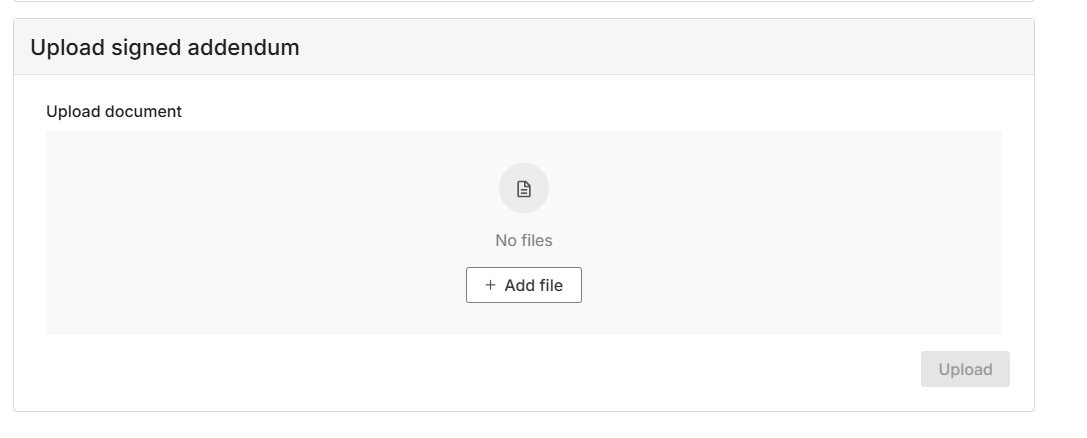Click the Add file button
The width and height of the screenshot is (1087, 438).
coord(524,285)
